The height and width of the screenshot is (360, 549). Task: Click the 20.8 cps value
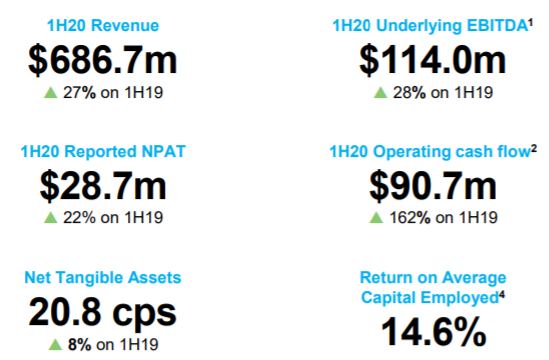(x=103, y=312)
